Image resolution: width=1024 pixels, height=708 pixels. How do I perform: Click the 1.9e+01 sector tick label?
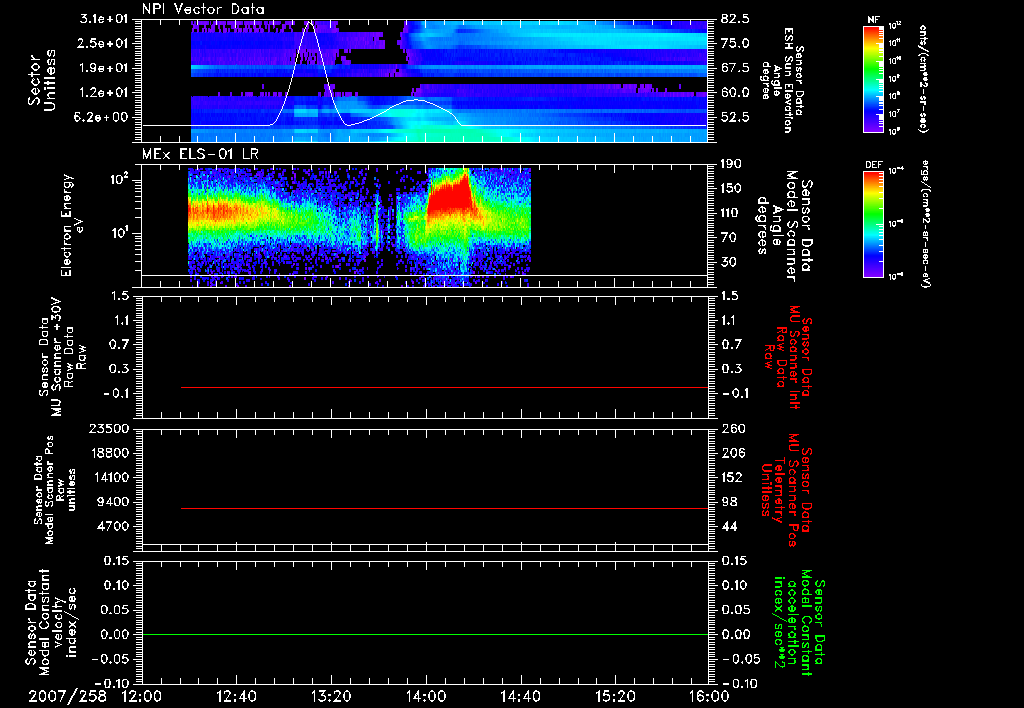click(x=105, y=68)
